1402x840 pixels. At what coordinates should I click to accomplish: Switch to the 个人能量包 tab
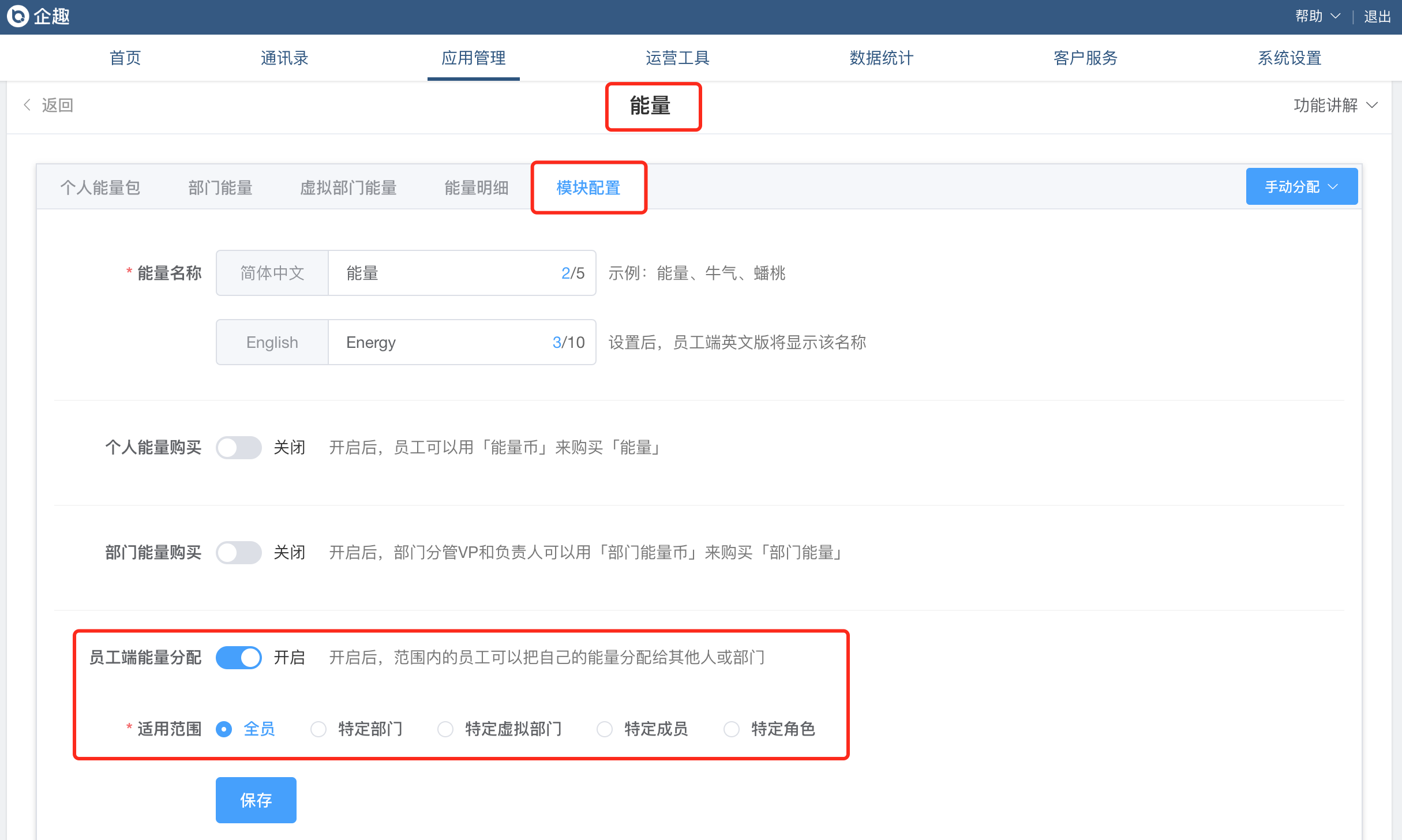100,187
